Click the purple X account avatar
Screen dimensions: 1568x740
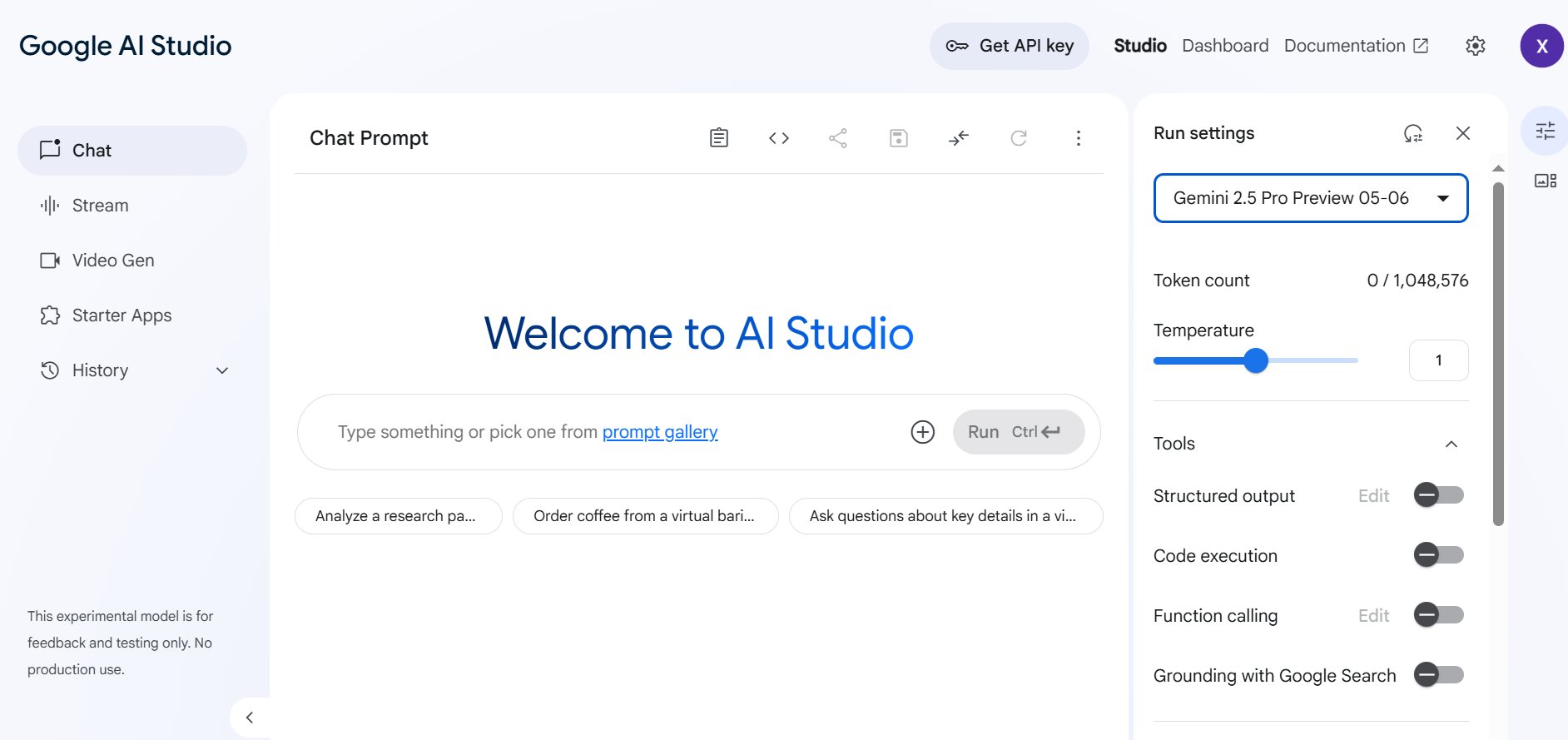1542,46
